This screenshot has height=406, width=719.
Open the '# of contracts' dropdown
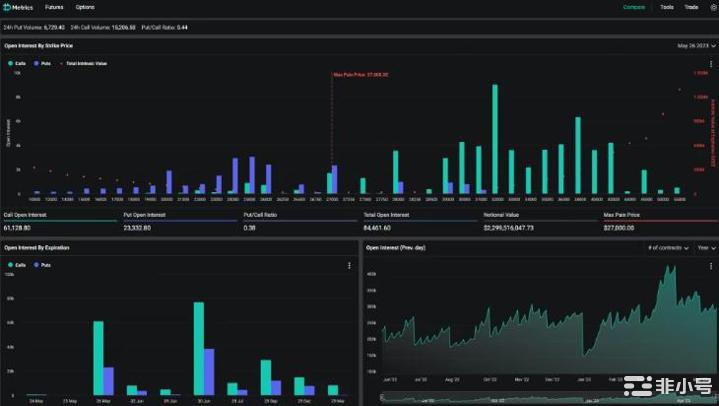coord(666,247)
